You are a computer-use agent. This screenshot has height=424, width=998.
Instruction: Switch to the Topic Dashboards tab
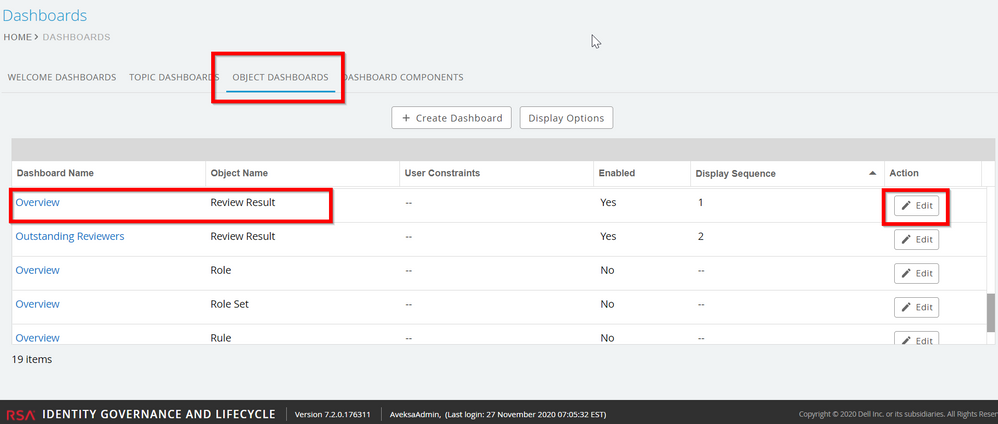coord(174,77)
